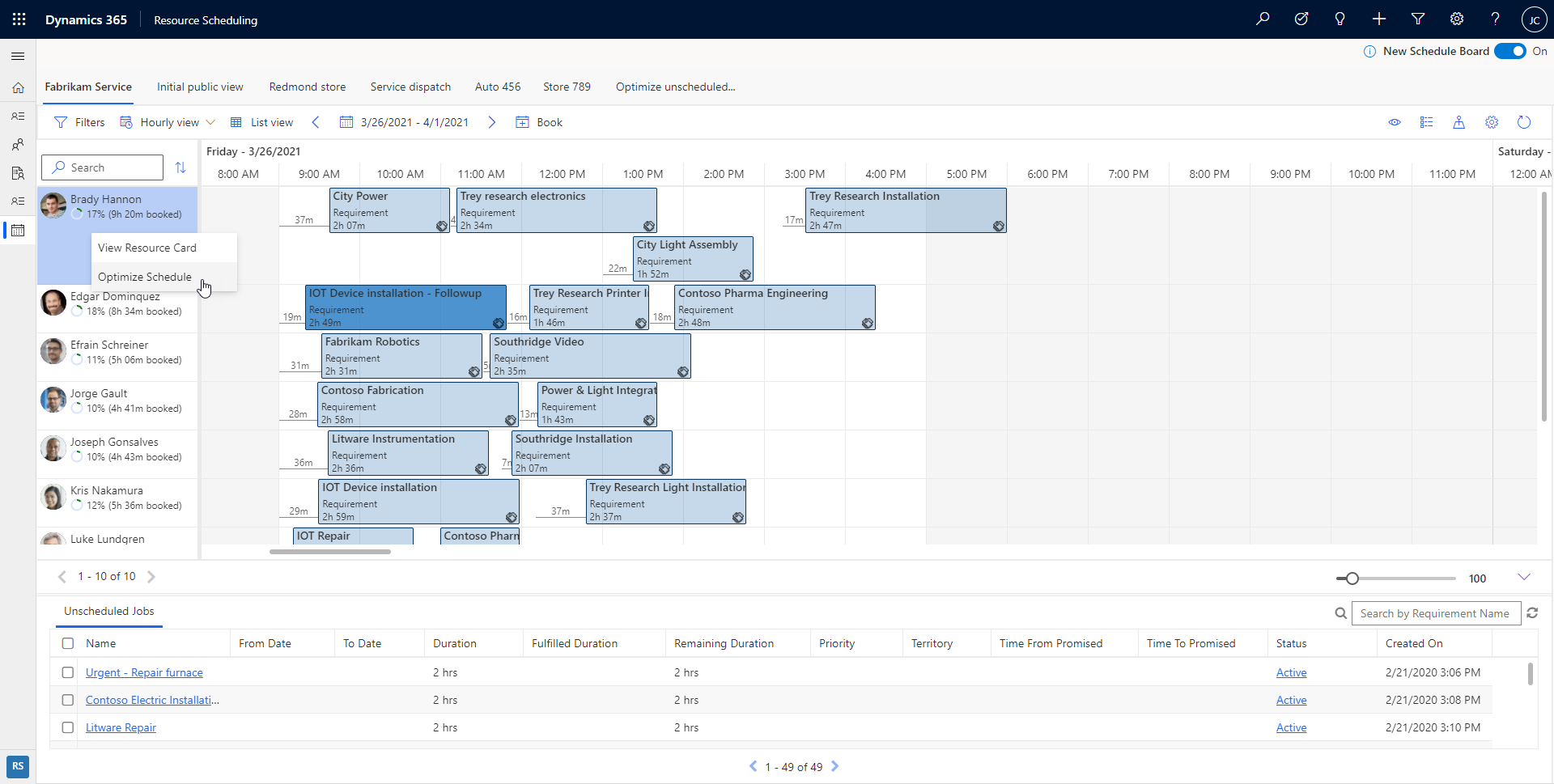Go to next date range
1554x784 pixels.
[492, 122]
